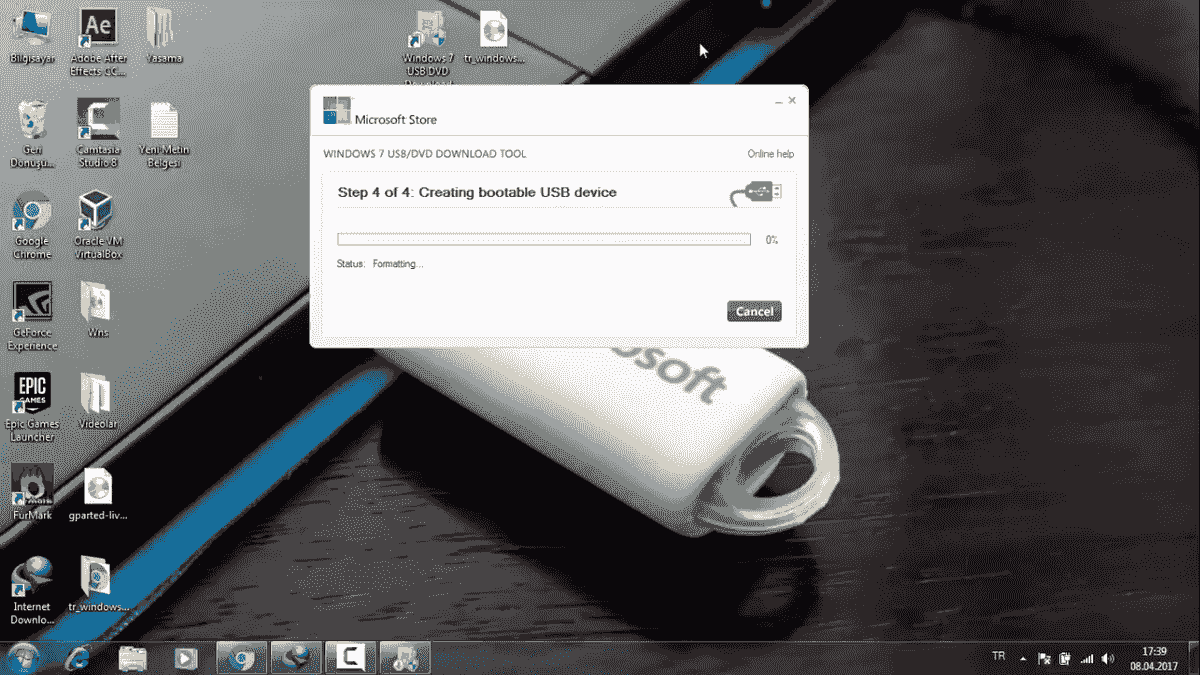Expand hidden system tray icons
This screenshot has width=1200, height=675.
[x=1022, y=657]
